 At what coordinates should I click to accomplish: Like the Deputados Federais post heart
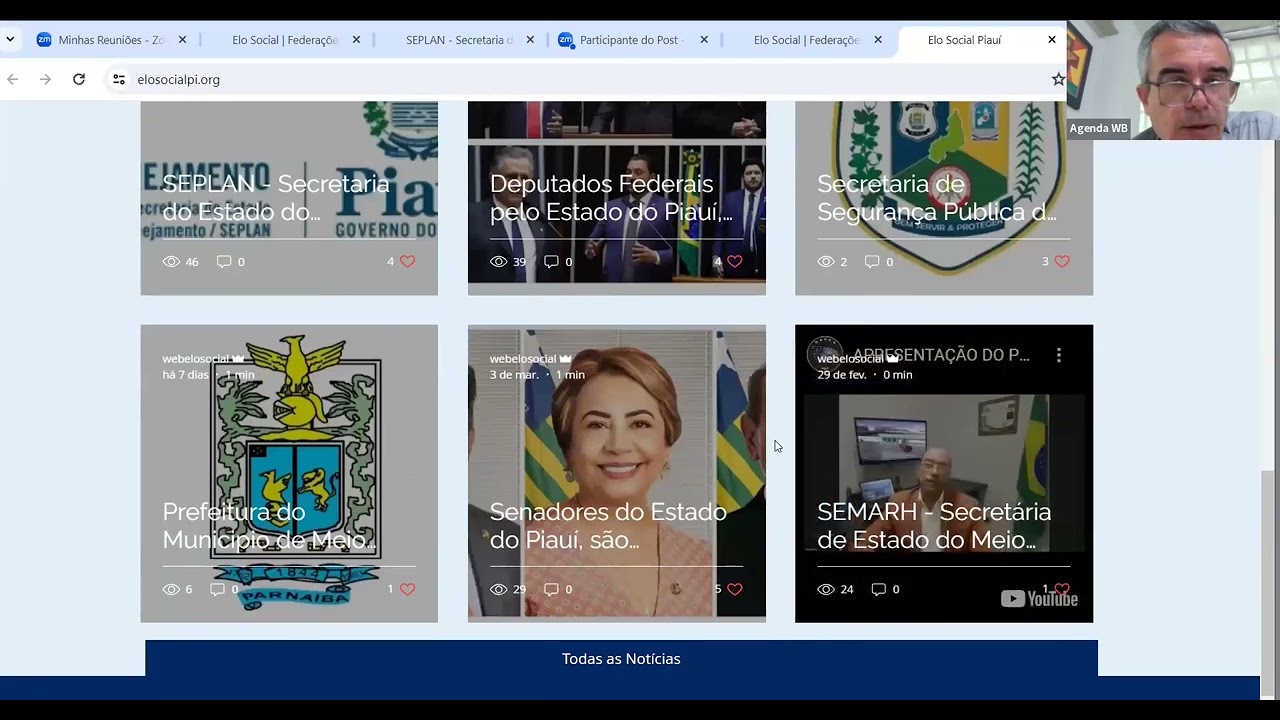coord(734,261)
